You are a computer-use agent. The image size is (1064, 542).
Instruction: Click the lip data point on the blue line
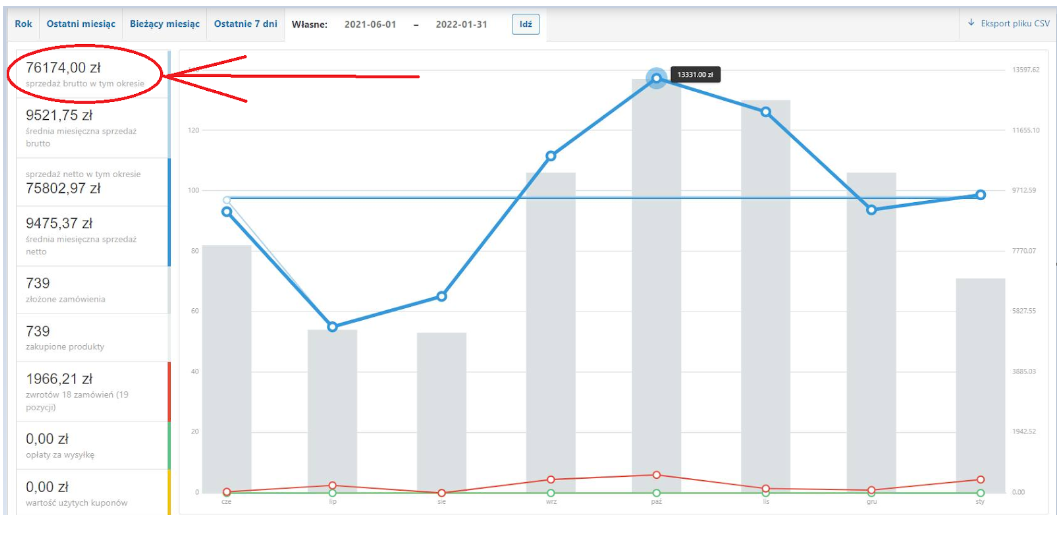[332, 327]
